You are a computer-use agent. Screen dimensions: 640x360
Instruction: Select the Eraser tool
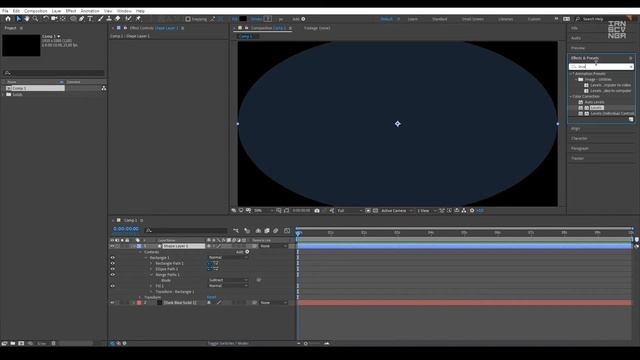pos(118,19)
